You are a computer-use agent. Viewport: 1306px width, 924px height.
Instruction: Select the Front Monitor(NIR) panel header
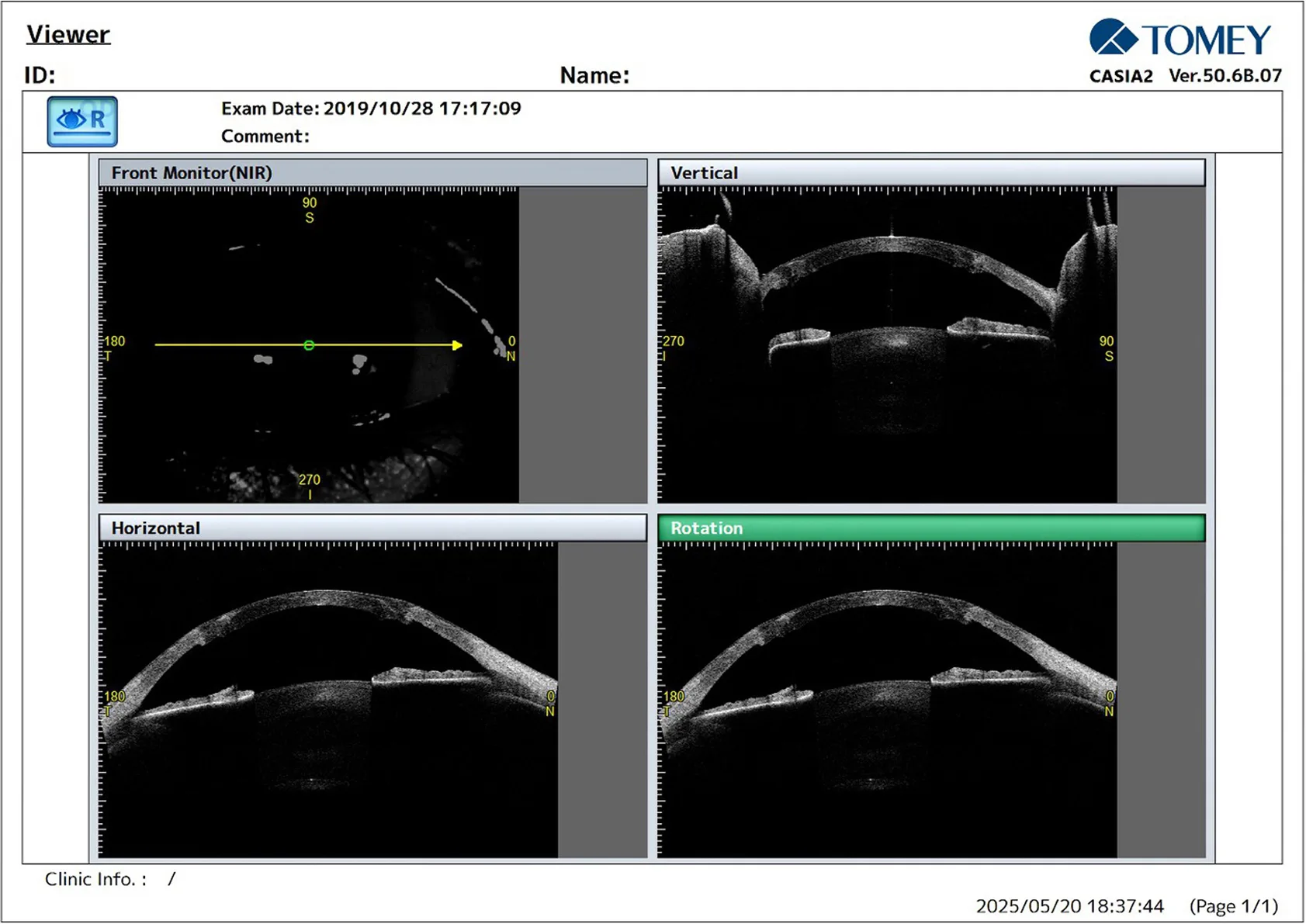(x=372, y=173)
